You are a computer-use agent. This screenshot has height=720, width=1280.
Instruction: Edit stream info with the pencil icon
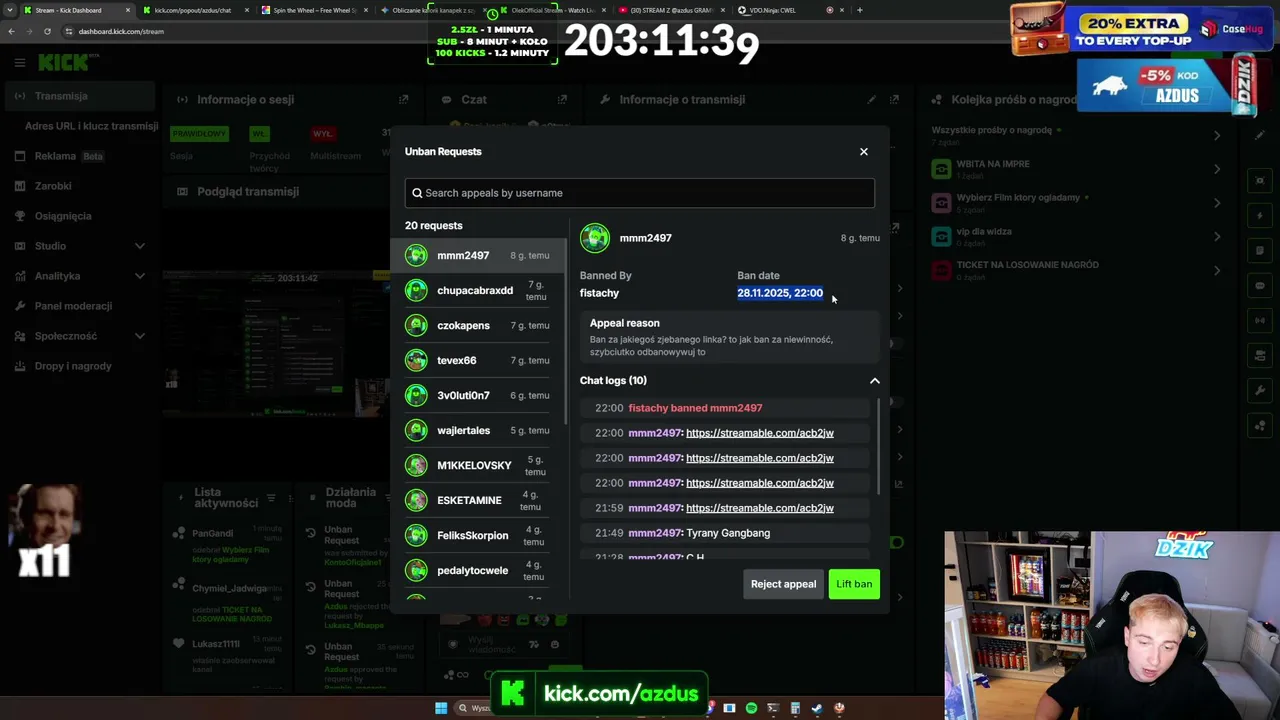pyautogui.click(x=872, y=100)
